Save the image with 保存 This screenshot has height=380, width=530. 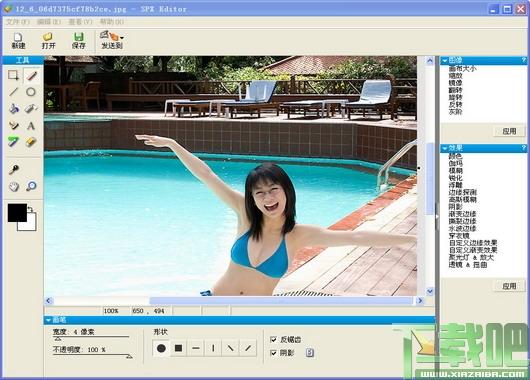click(78, 41)
